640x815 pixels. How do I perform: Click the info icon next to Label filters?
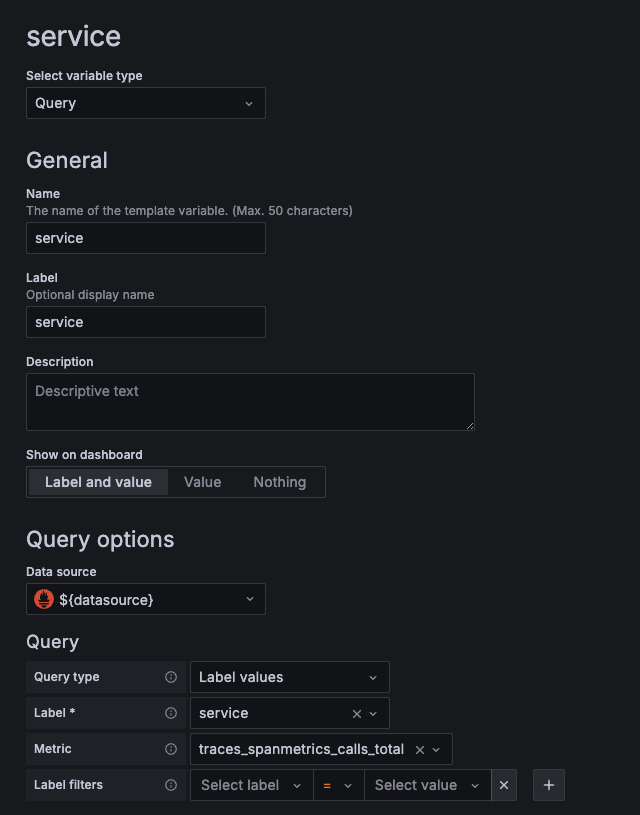click(x=170, y=785)
